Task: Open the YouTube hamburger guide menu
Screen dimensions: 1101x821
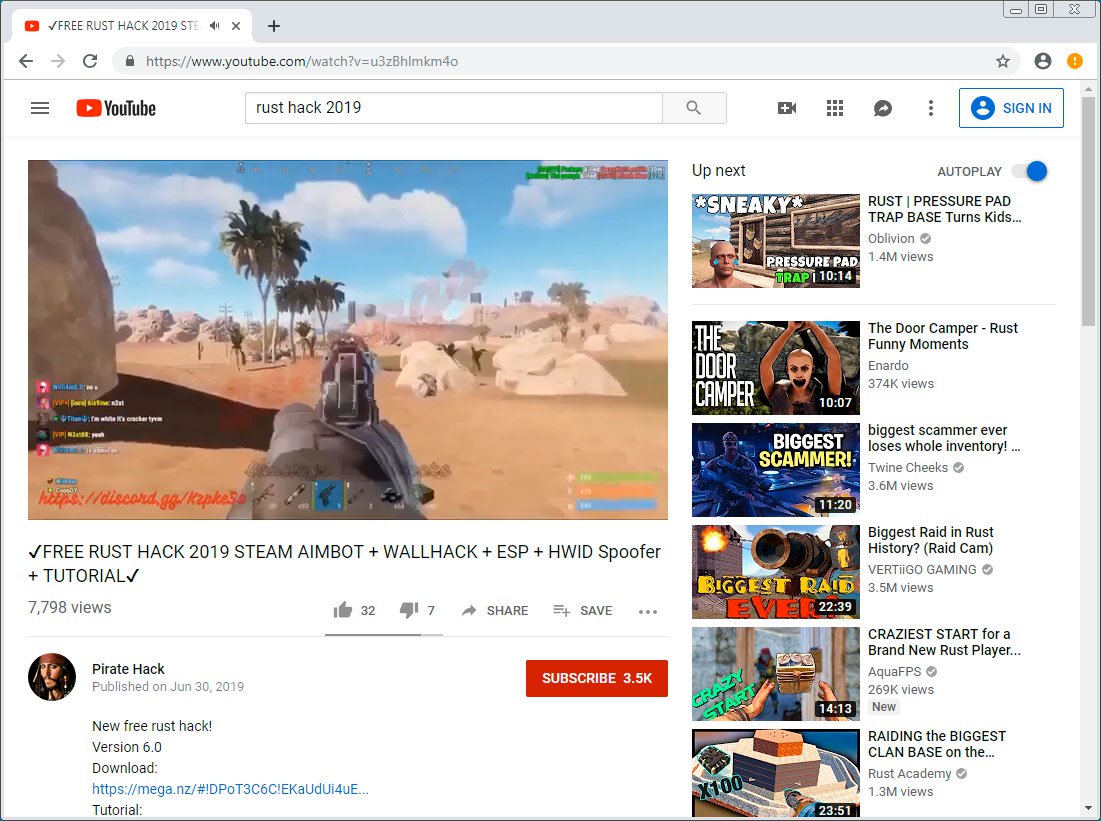Action: point(40,108)
